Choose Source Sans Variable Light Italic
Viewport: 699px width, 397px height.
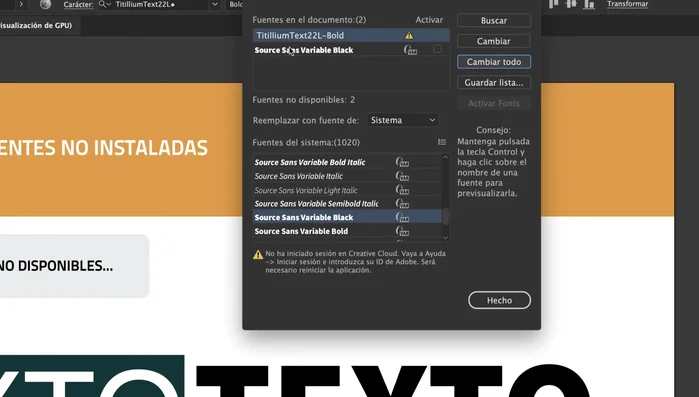click(x=347, y=190)
